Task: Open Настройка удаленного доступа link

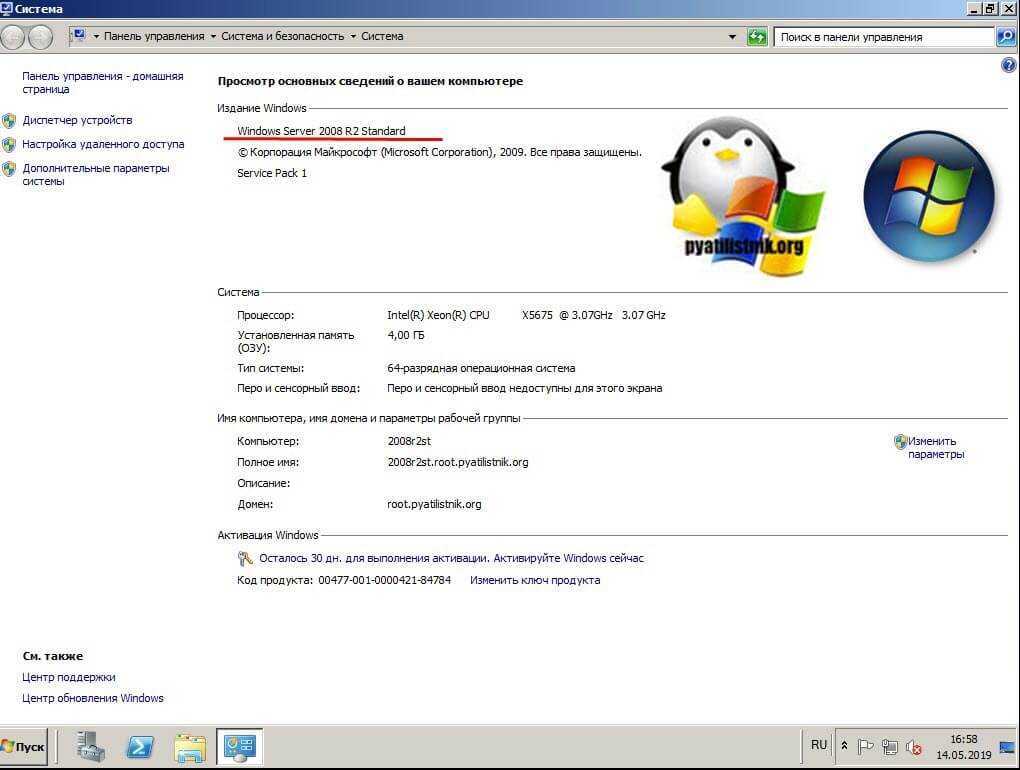Action: 103,144
